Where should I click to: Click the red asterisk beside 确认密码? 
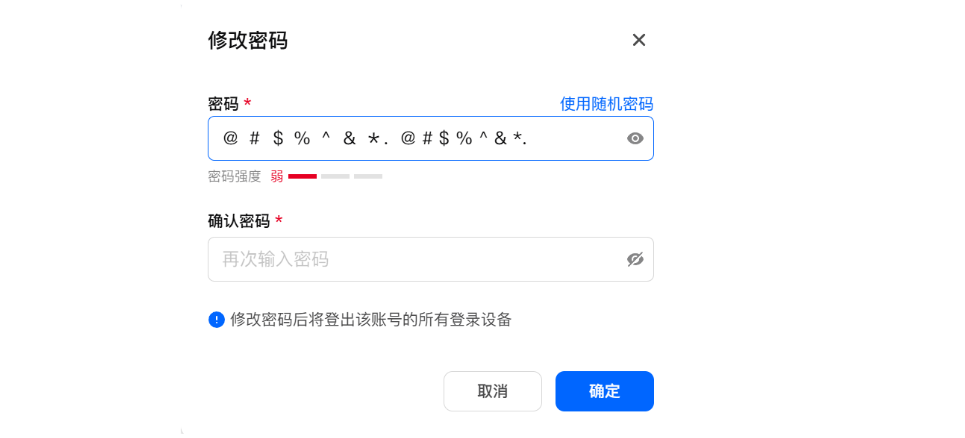coord(279,220)
